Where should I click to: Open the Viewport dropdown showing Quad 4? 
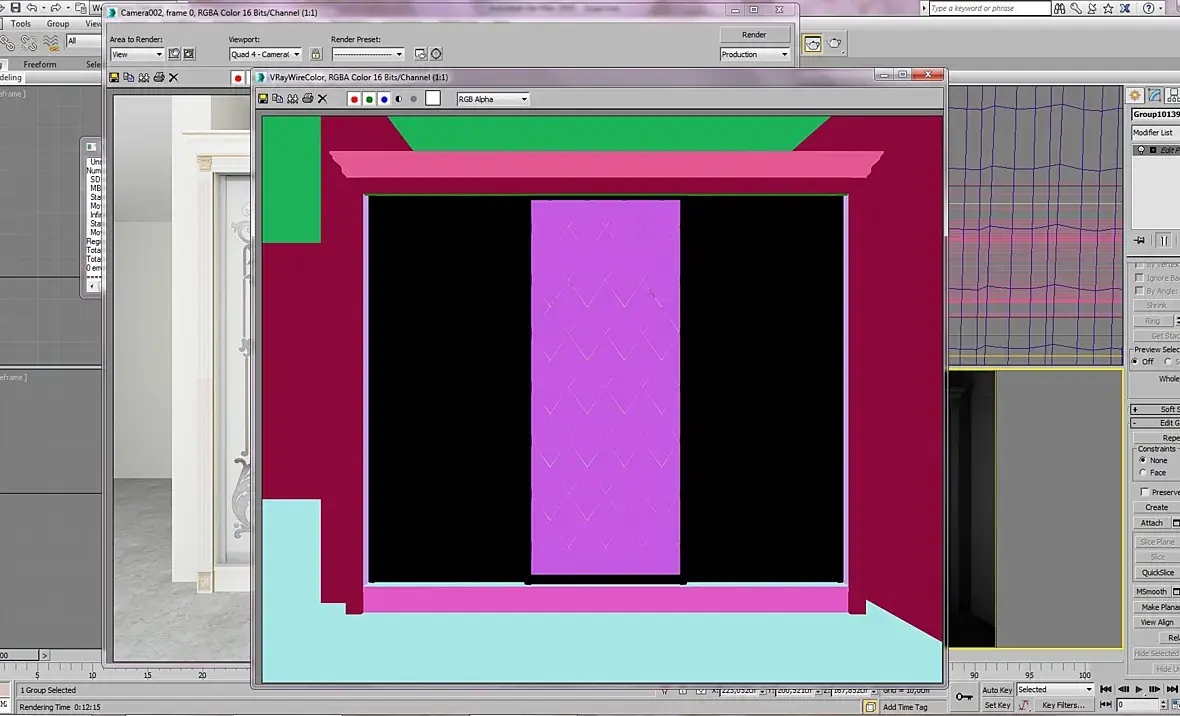265,54
